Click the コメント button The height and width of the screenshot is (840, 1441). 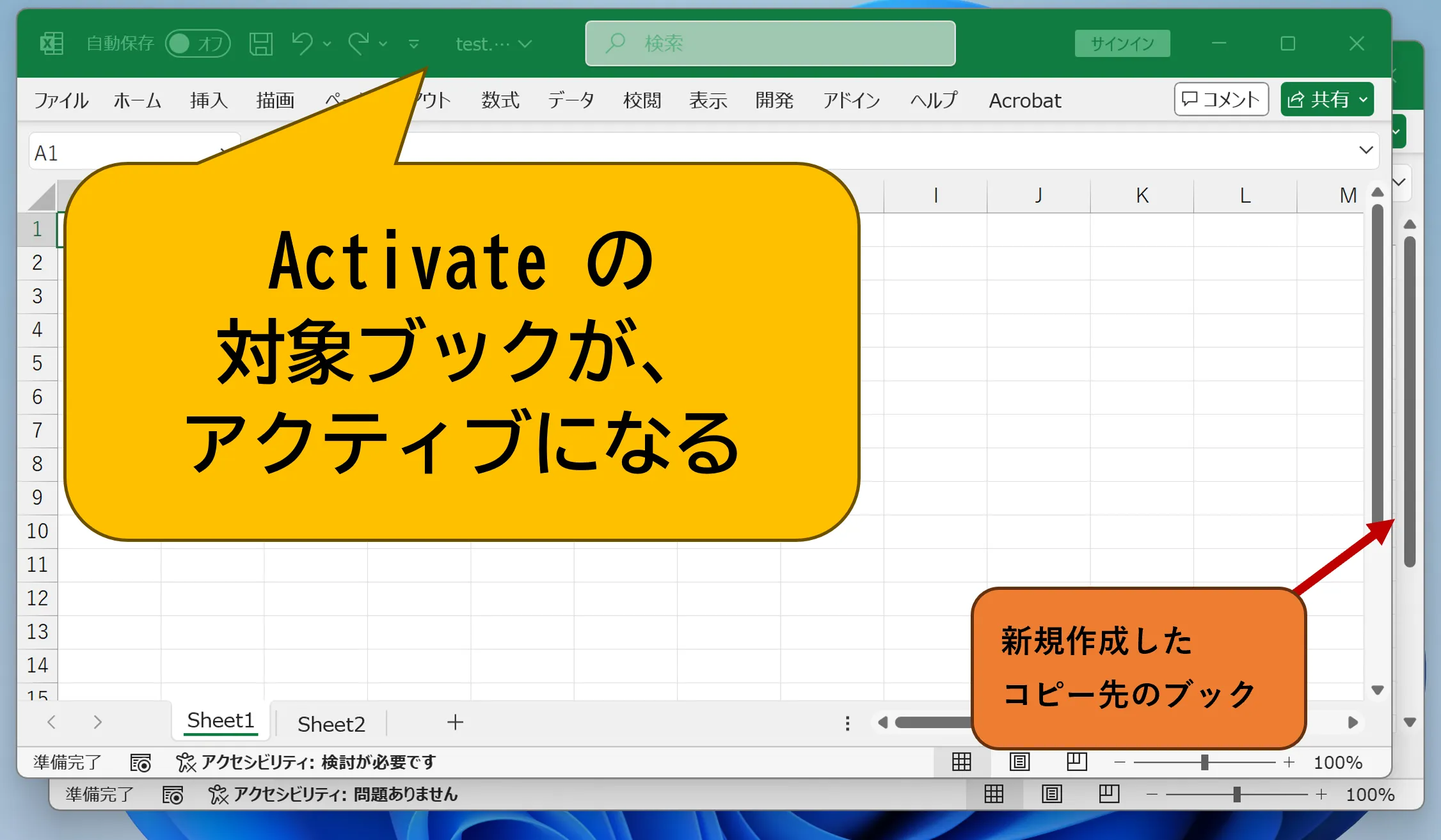pos(1221,100)
